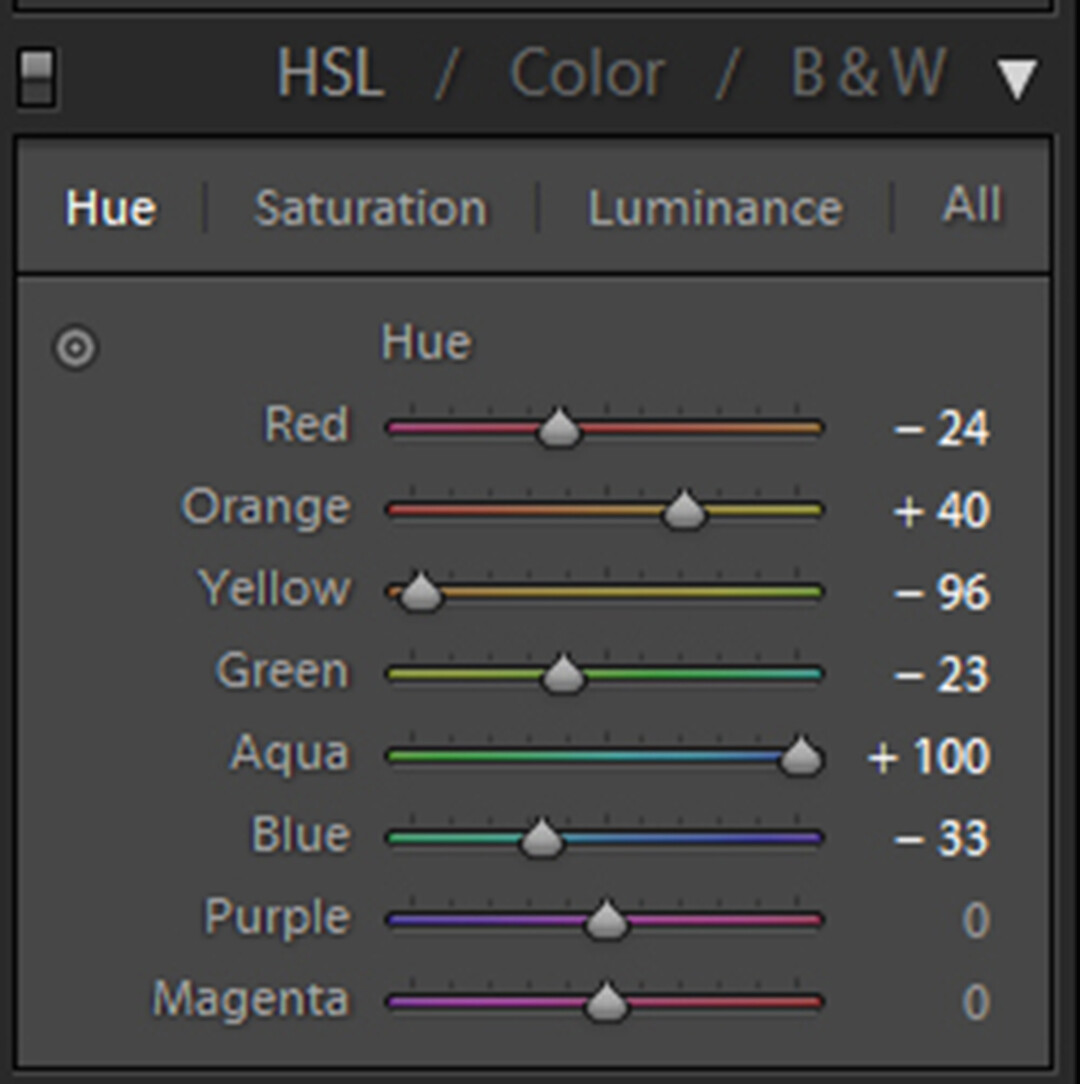
Task: Select the Hue tab
Action: [x=111, y=207]
